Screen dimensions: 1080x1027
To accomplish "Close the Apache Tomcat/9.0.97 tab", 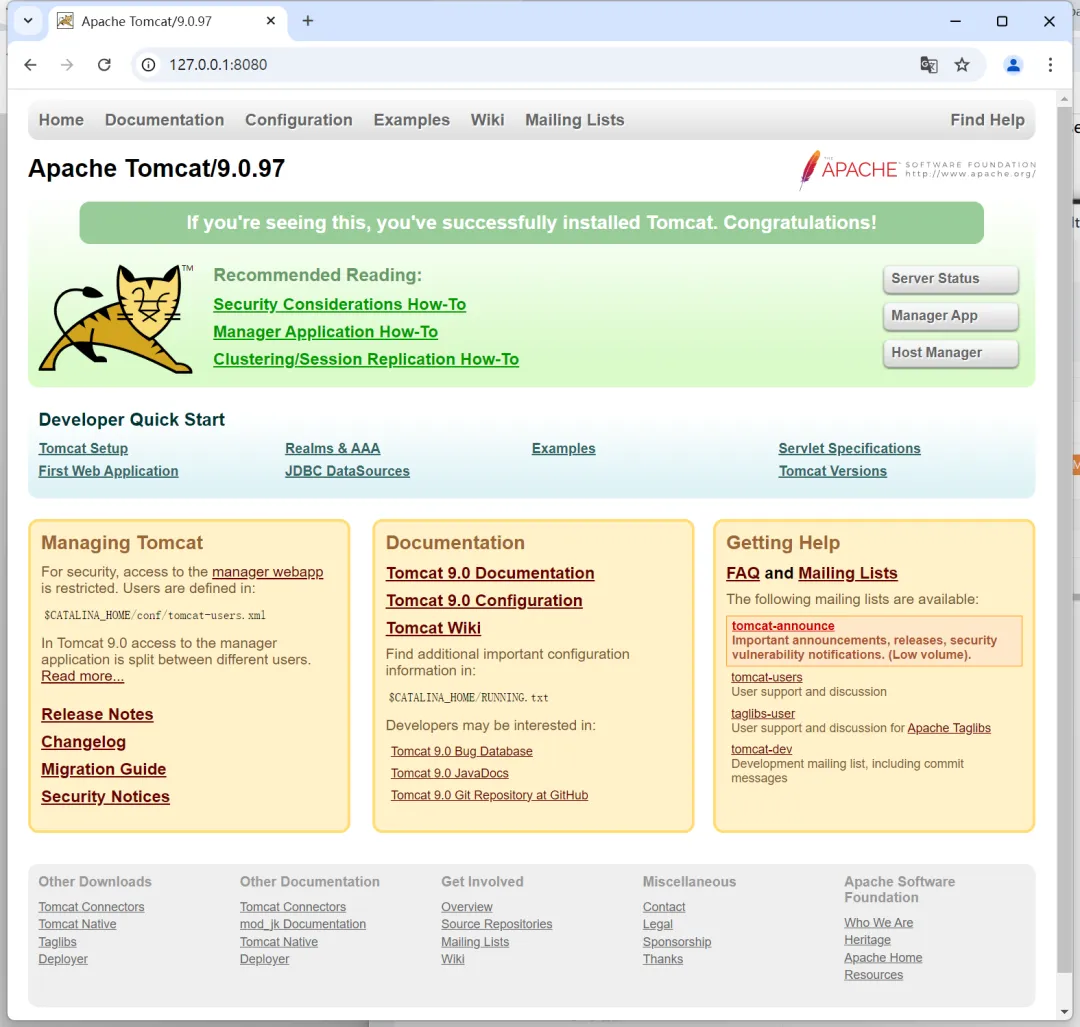I will pos(271,21).
